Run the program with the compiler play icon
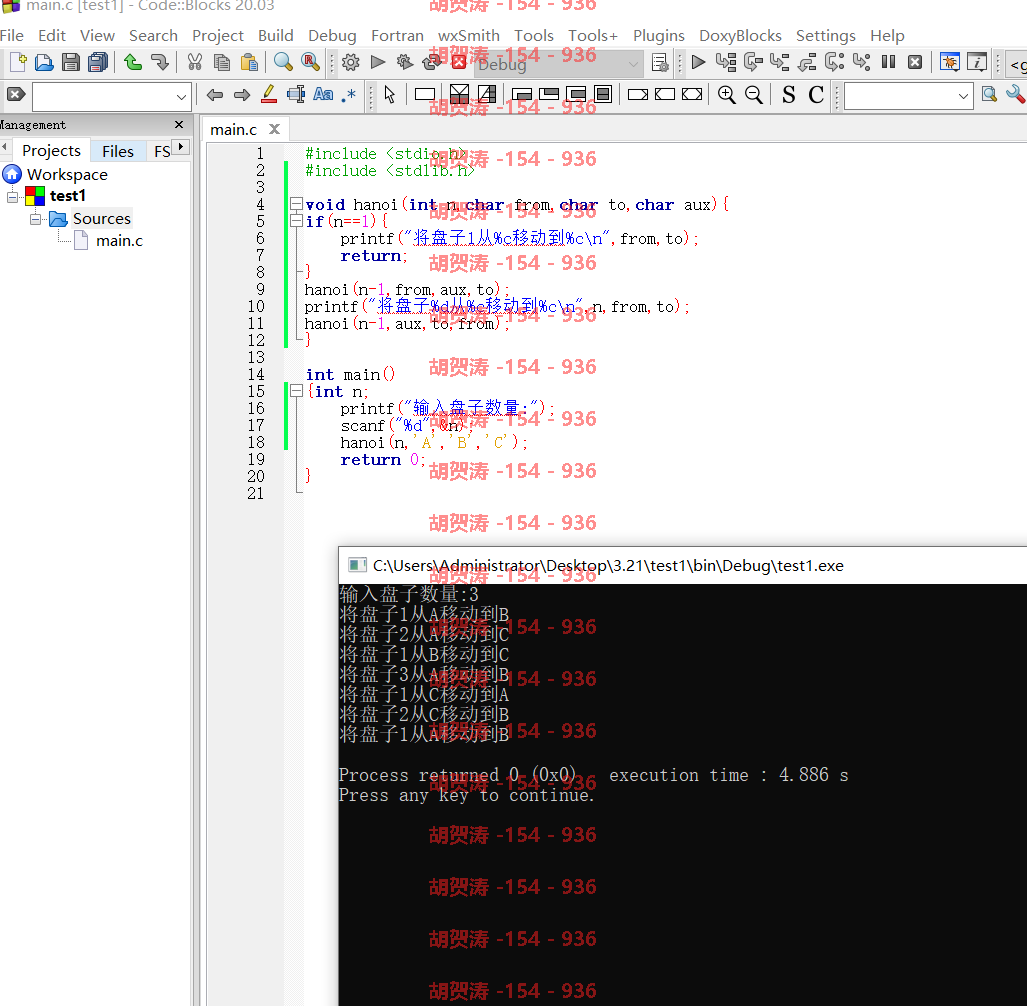Viewport: 1027px width, 1006px height. pyautogui.click(x=378, y=63)
